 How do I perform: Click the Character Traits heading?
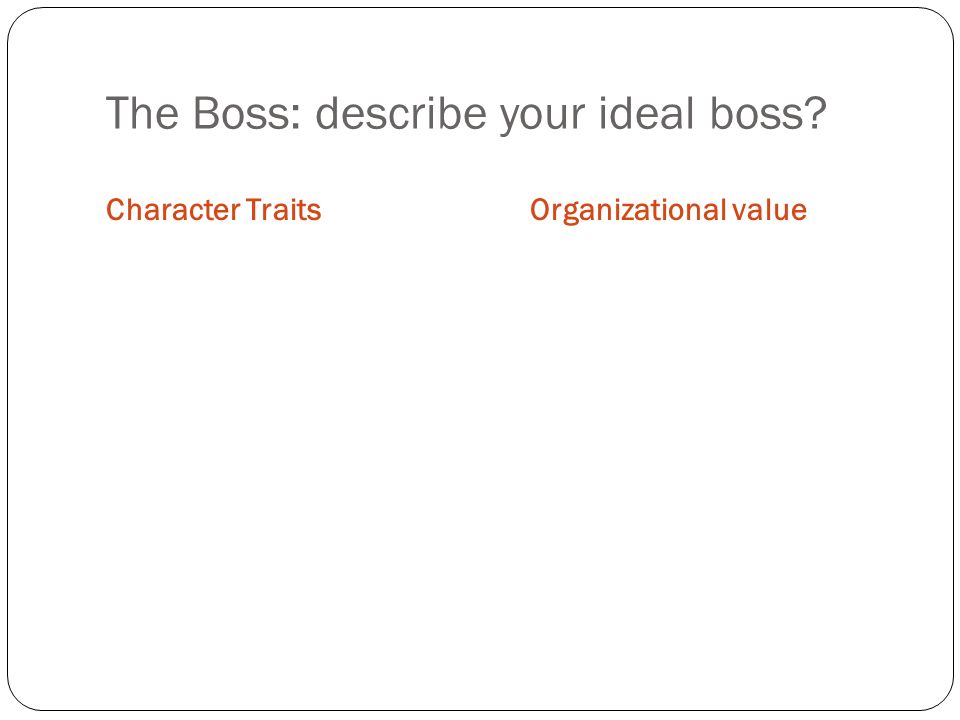tap(214, 210)
